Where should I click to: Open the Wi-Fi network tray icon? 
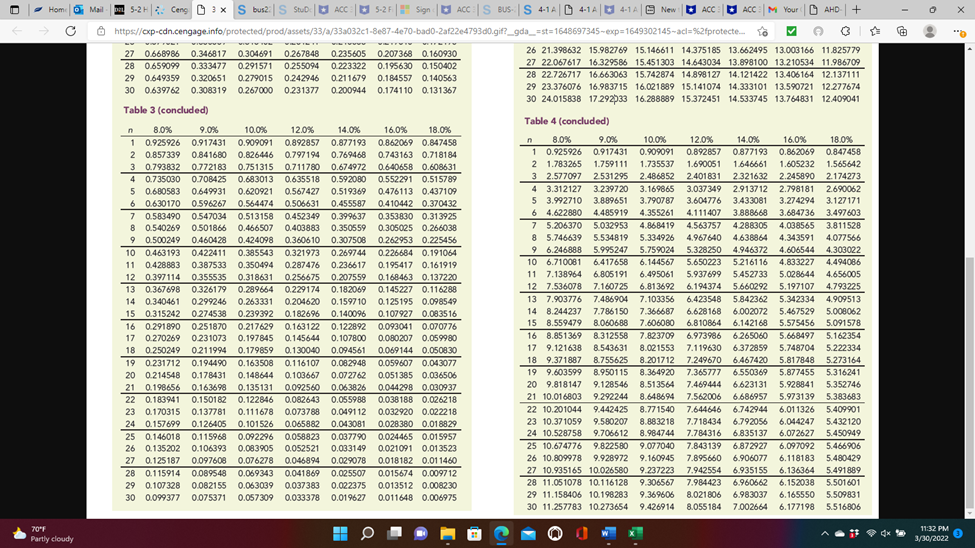871,534
